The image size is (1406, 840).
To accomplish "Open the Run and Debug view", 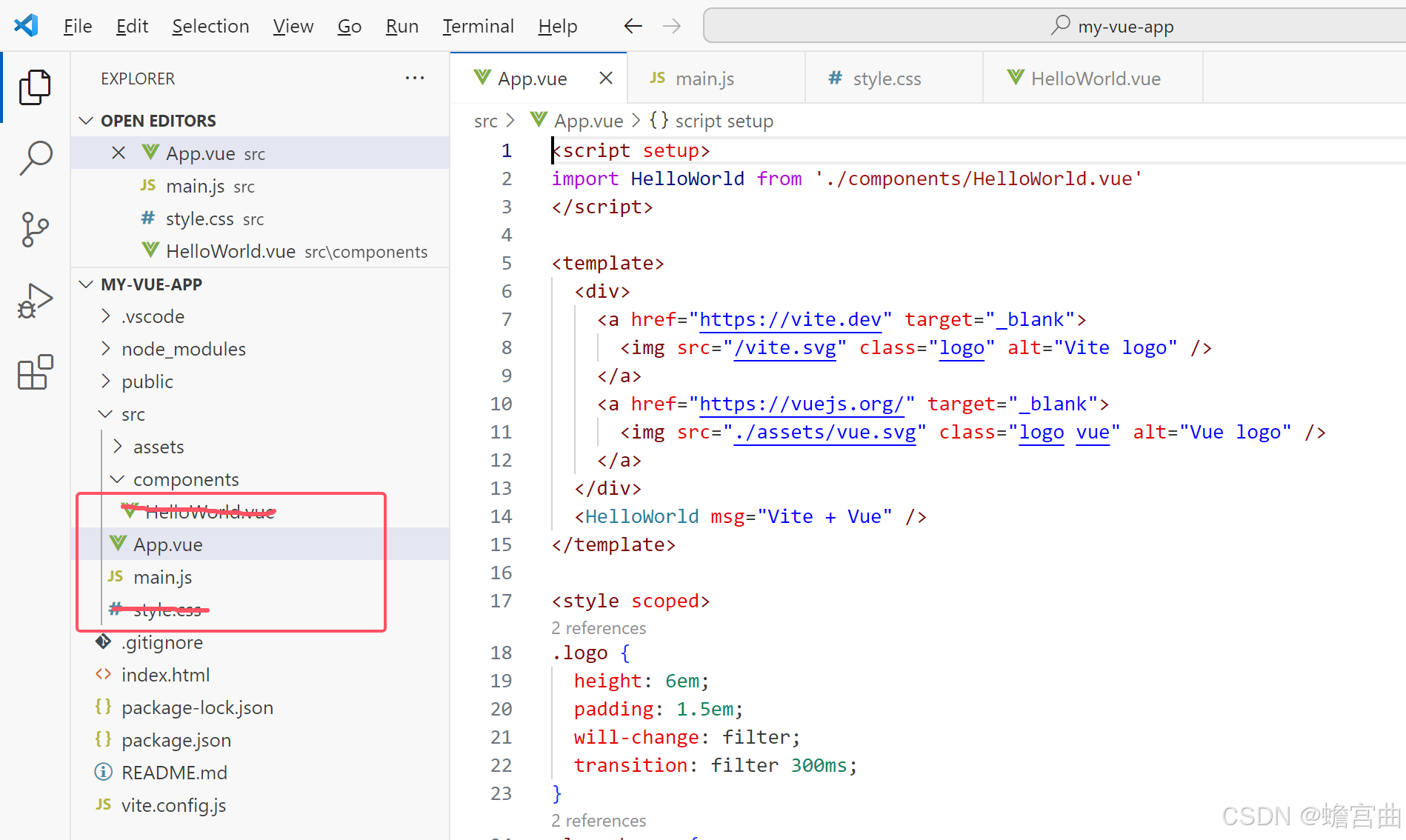I will point(35,301).
